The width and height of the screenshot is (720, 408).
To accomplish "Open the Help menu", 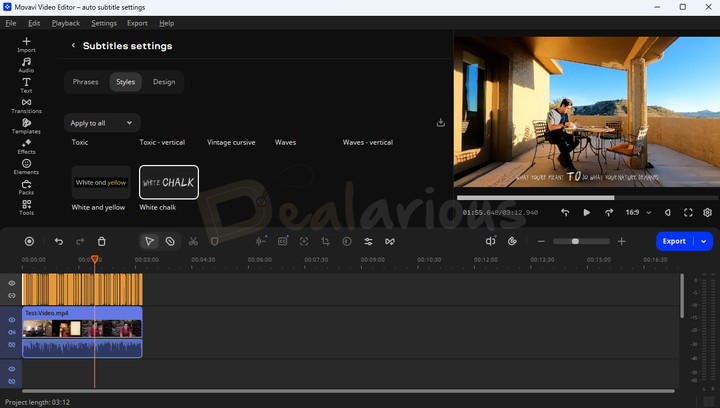I will (x=166, y=23).
